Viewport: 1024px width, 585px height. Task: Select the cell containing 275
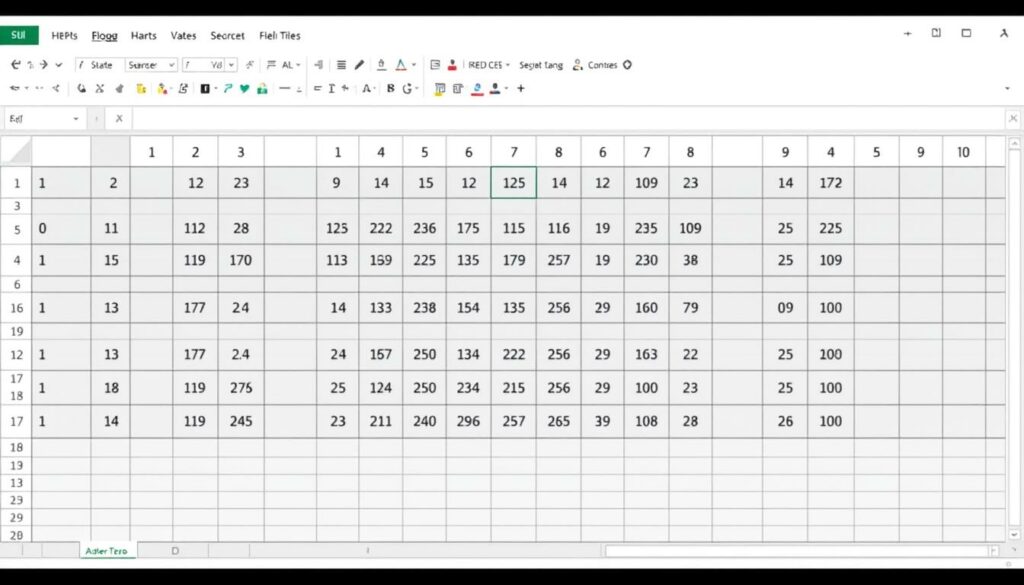click(241, 388)
